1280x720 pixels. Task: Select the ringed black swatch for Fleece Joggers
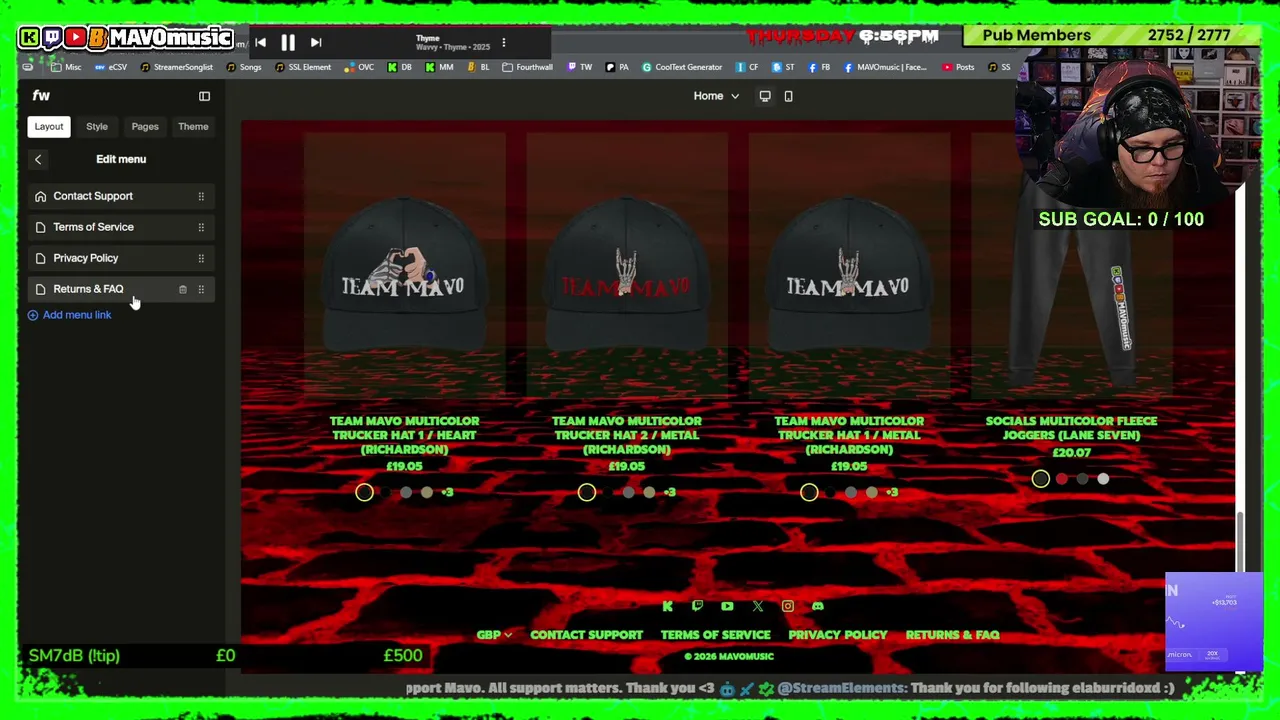pyautogui.click(x=1041, y=479)
